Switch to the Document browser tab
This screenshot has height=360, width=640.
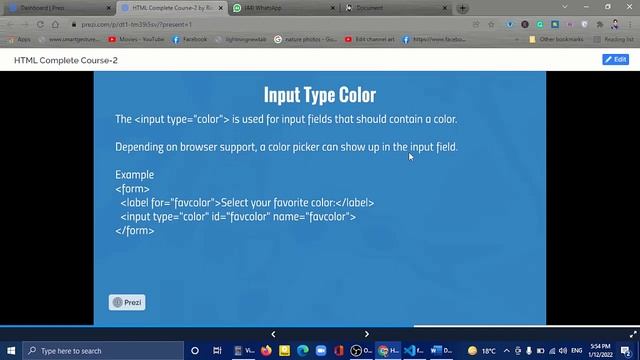(396, 8)
